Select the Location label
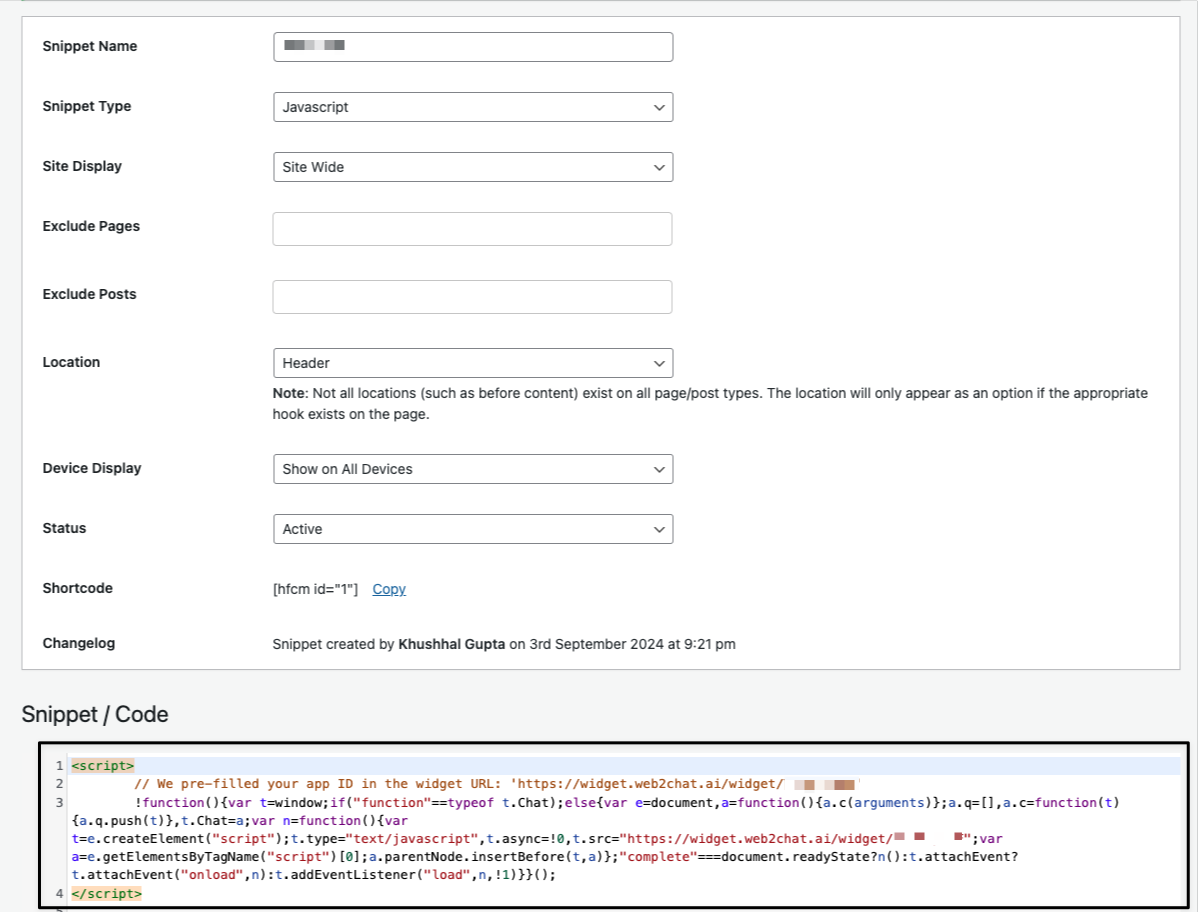 tap(71, 362)
